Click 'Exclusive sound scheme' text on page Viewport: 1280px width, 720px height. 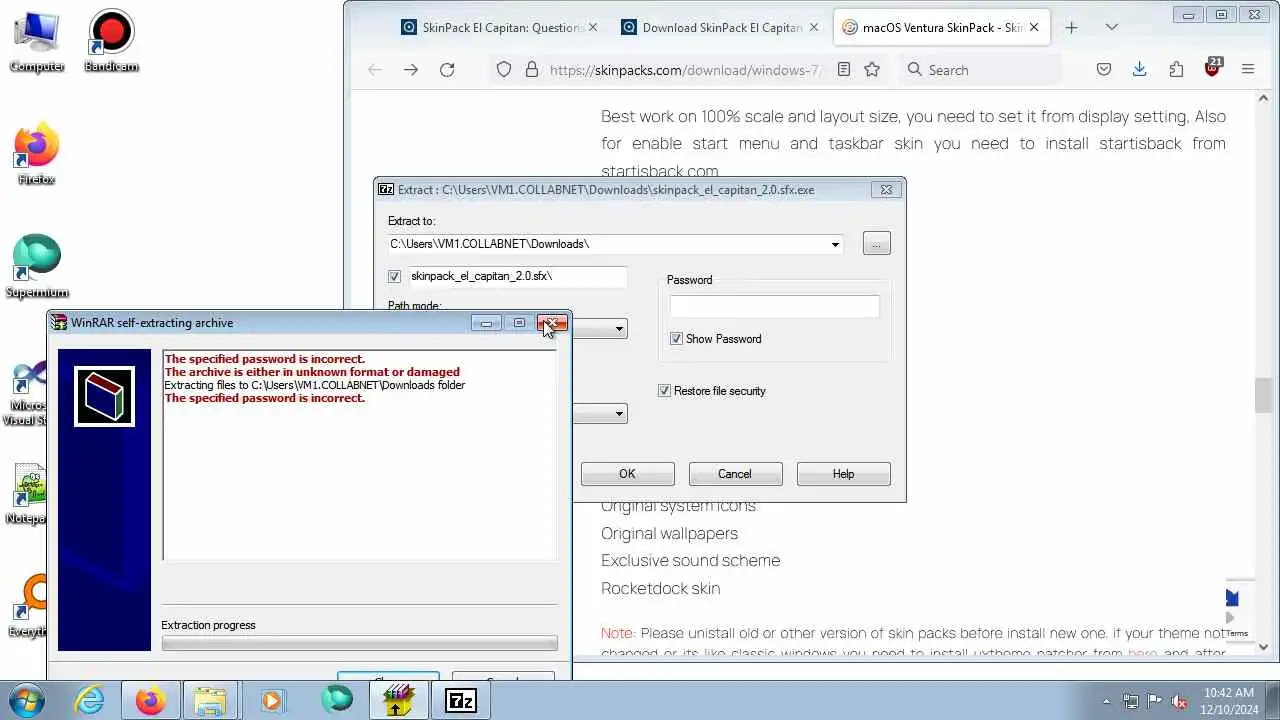tap(690, 561)
